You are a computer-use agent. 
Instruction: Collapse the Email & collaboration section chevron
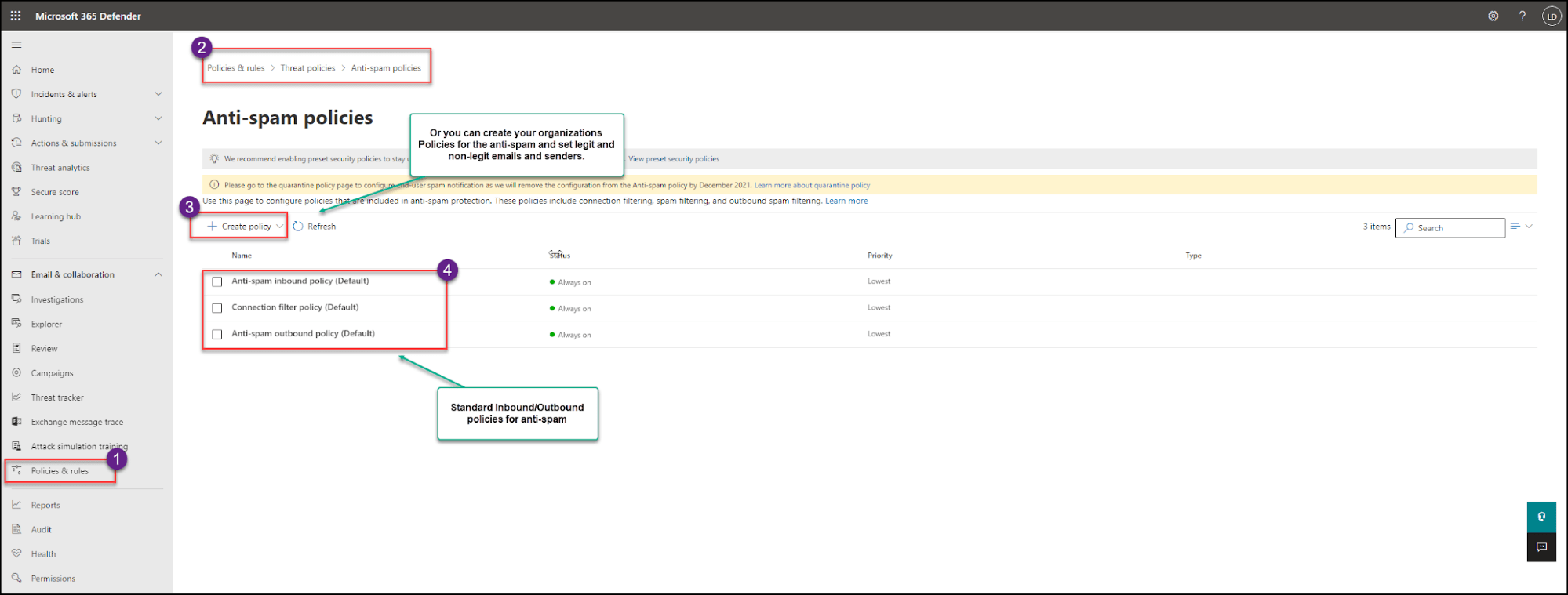158,274
